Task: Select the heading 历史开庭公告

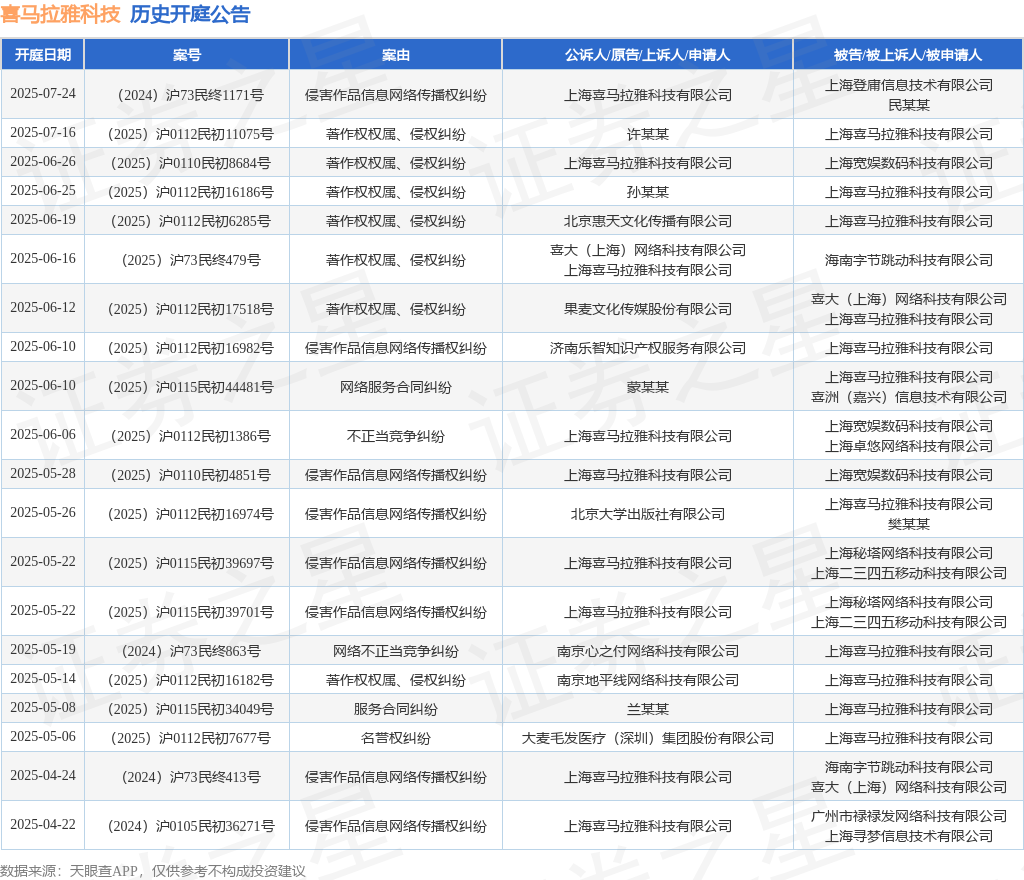Action: pyautogui.click(x=190, y=14)
